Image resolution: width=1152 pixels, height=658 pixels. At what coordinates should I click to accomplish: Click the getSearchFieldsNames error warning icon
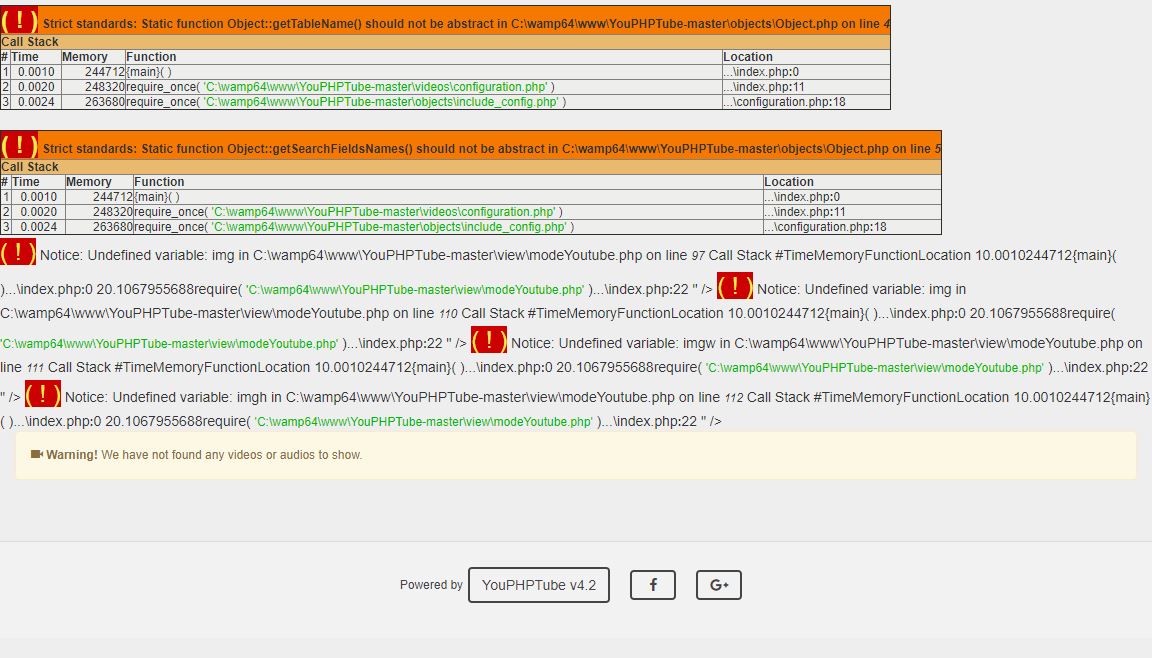[19, 145]
